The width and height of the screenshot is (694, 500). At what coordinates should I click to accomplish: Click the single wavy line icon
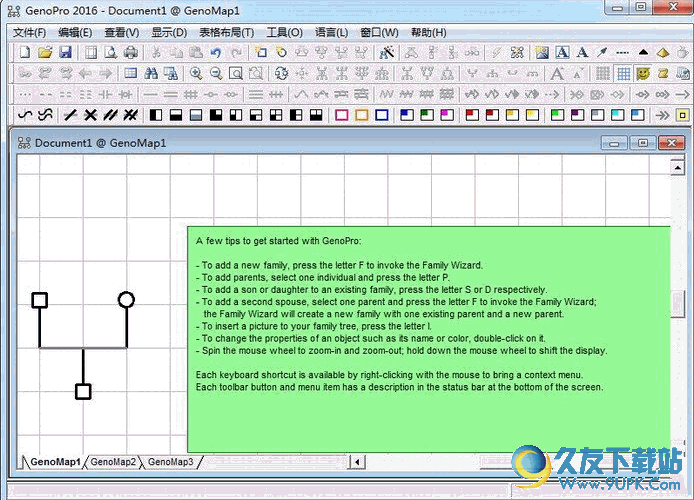click(25, 115)
